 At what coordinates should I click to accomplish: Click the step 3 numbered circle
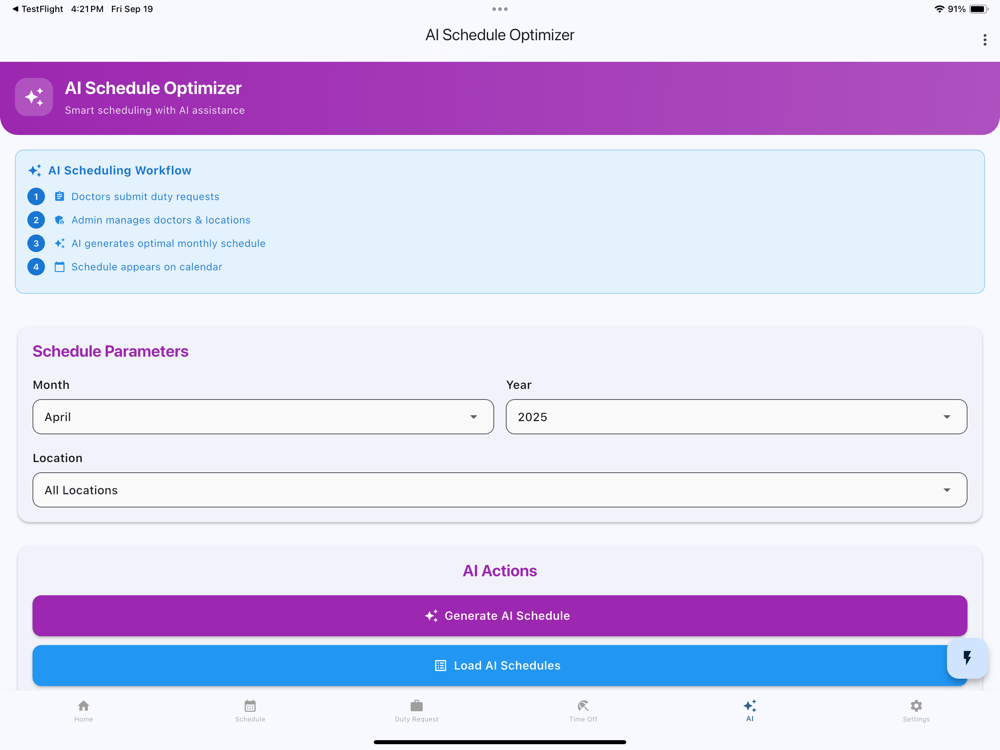36,244
